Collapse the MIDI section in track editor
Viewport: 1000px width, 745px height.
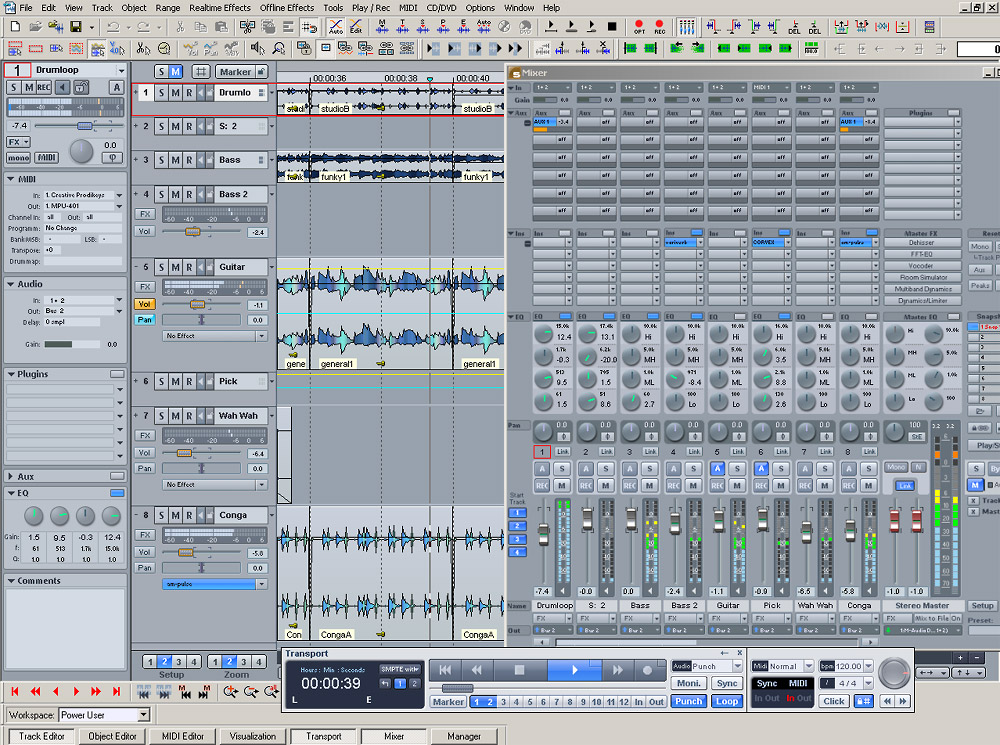pyautogui.click(x=11, y=179)
